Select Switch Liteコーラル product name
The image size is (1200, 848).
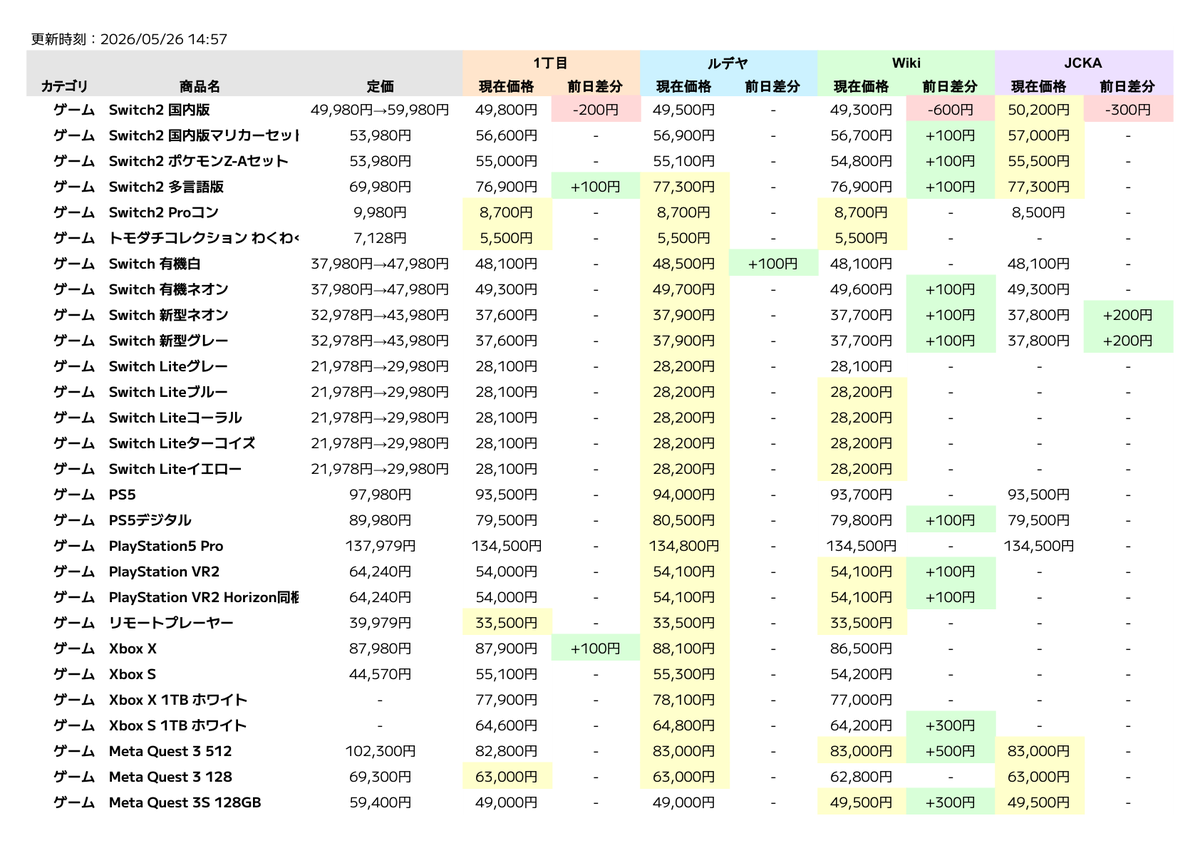(175, 417)
